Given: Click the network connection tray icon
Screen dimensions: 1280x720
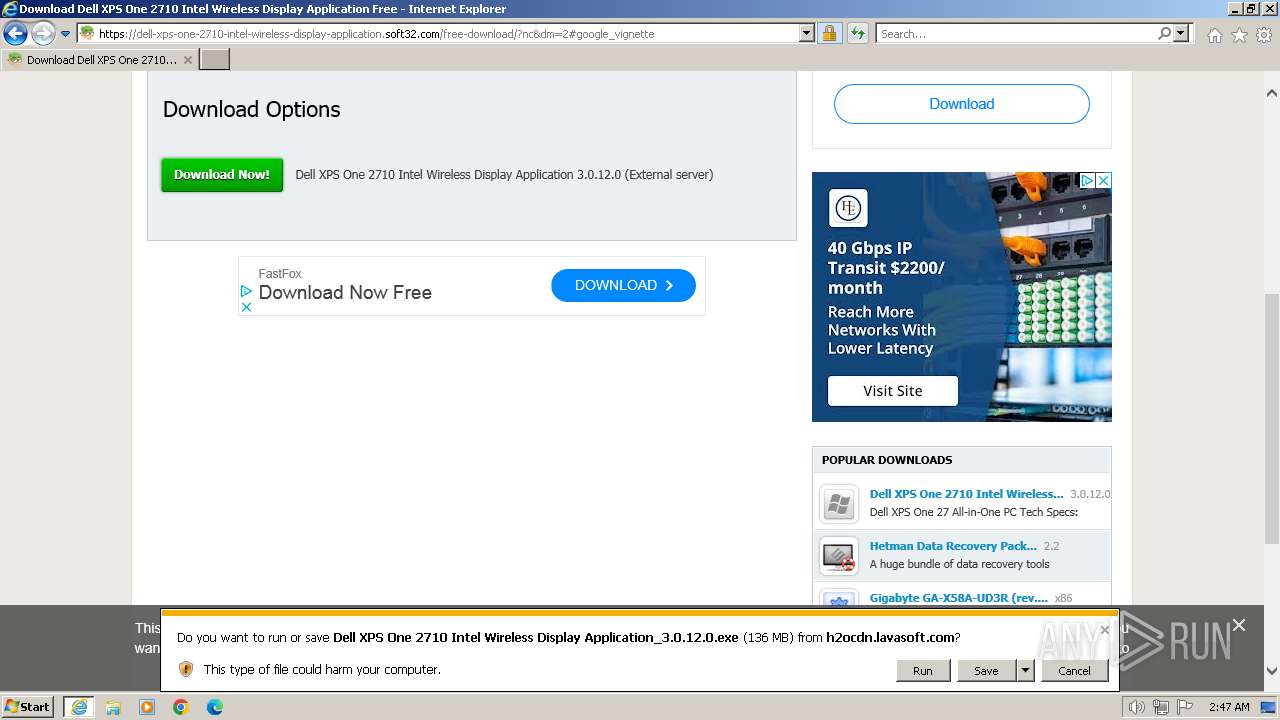Looking at the screenshot, I should (1160, 707).
